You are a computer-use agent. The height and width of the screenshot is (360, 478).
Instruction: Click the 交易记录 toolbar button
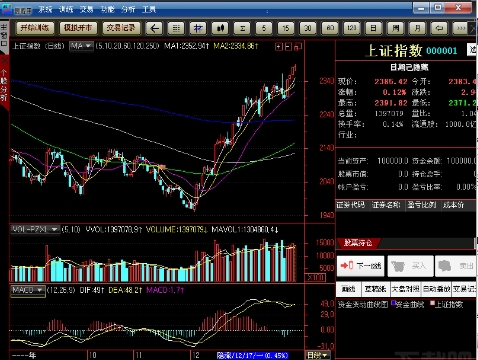pyautogui.click(x=121, y=28)
